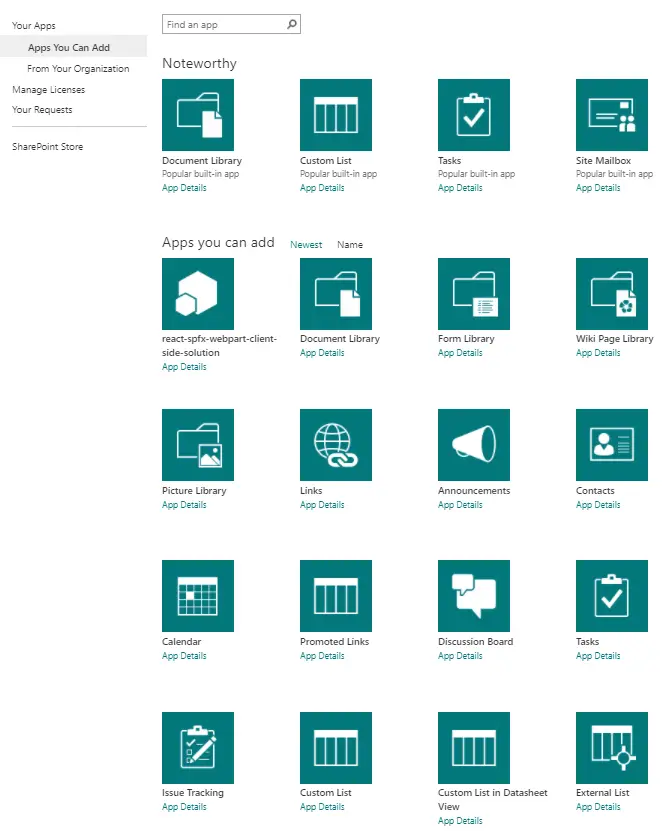Click the Announcements title text
Viewport: 669px width, 831px height.
tap(474, 491)
